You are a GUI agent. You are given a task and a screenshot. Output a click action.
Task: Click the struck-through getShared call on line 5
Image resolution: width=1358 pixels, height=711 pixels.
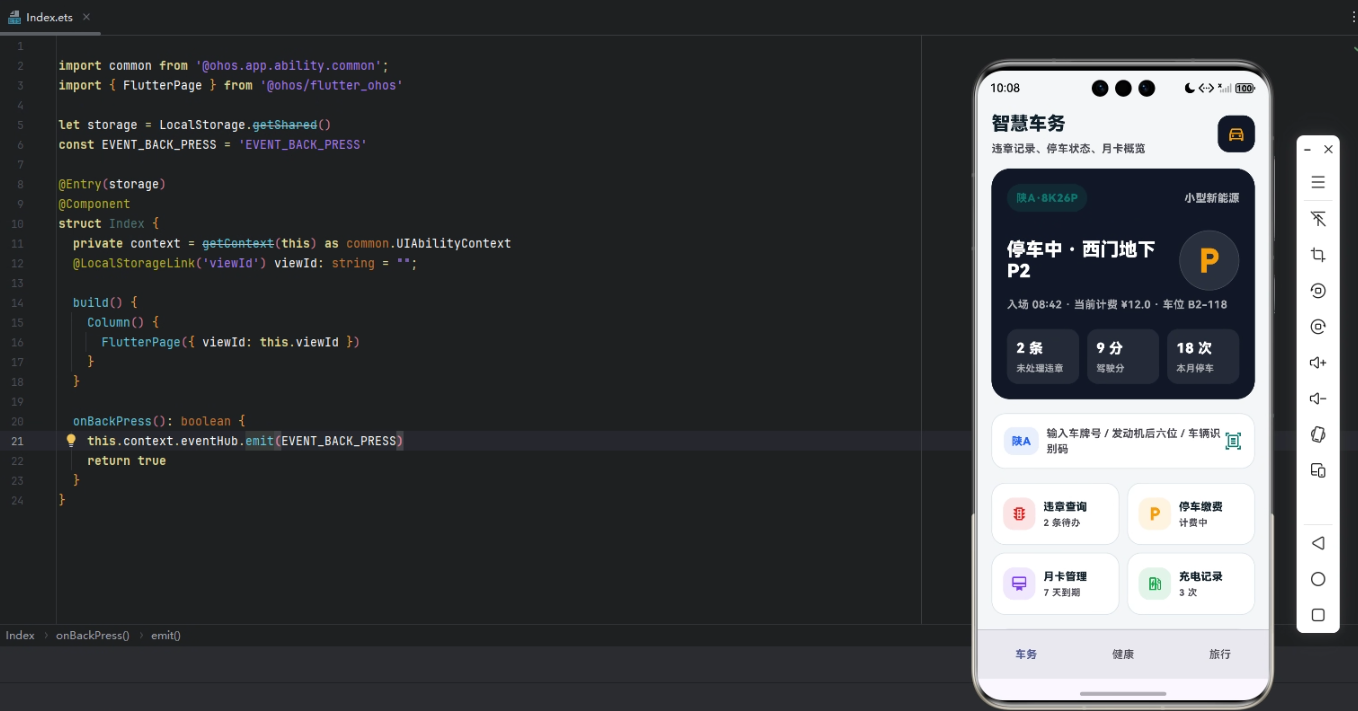click(284, 125)
